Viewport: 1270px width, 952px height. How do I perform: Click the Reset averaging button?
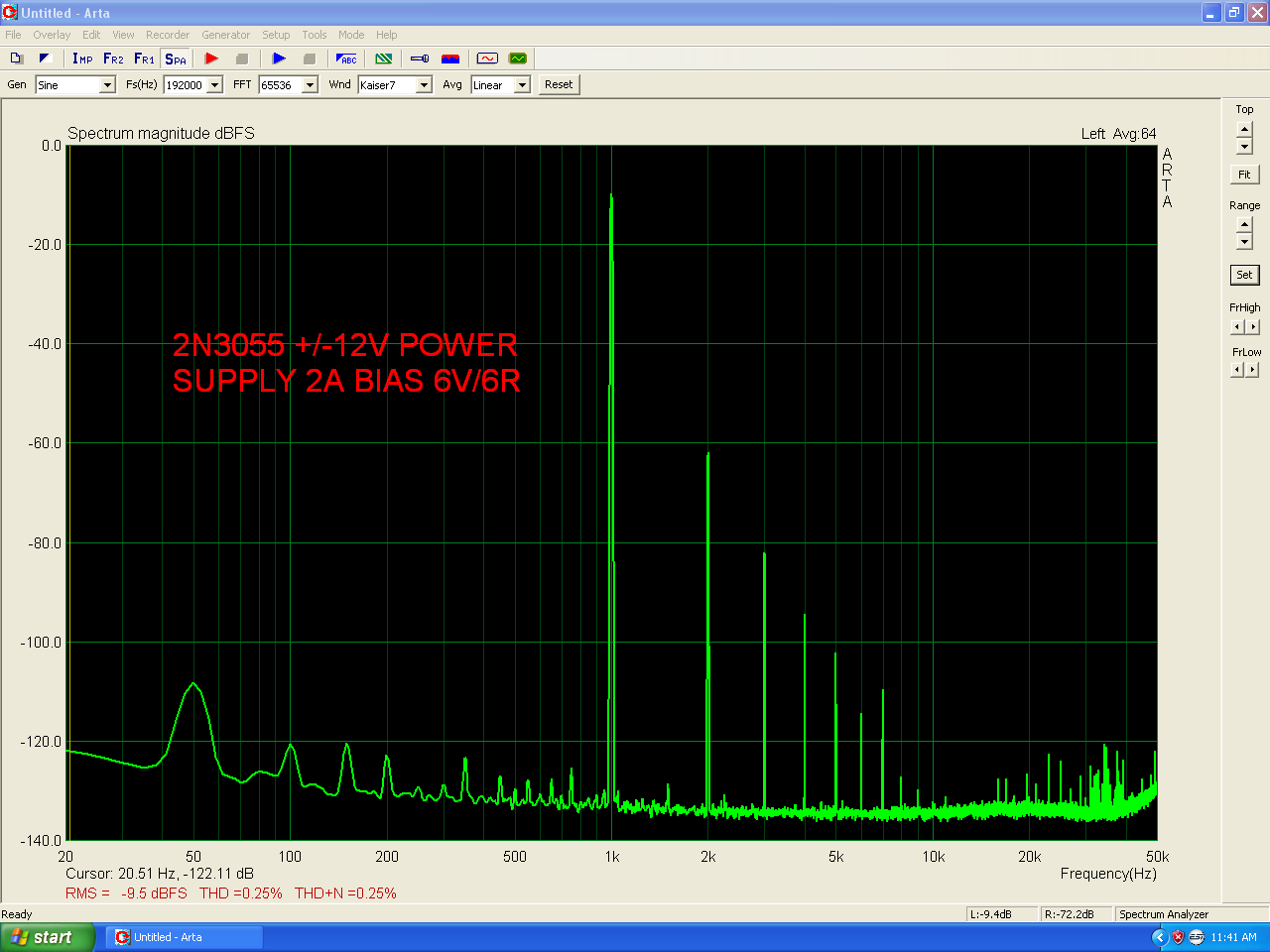click(x=559, y=84)
